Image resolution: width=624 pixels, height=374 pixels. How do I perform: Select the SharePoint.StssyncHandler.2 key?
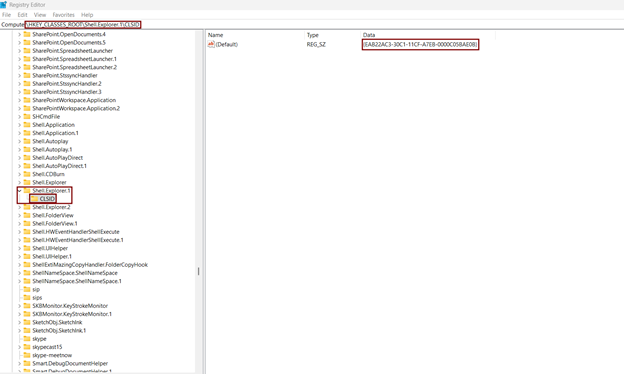[67, 84]
